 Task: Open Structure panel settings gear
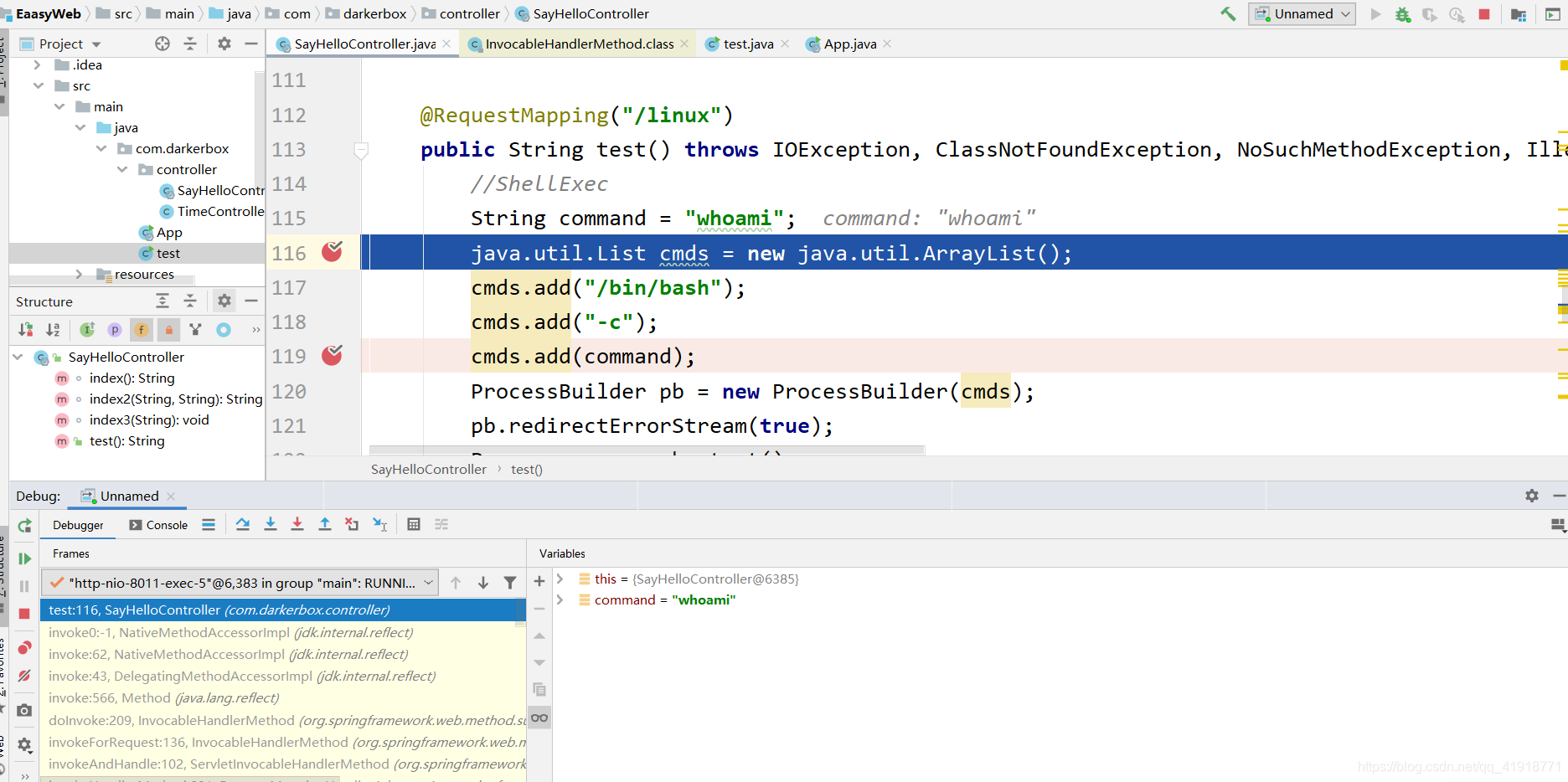tap(224, 301)
